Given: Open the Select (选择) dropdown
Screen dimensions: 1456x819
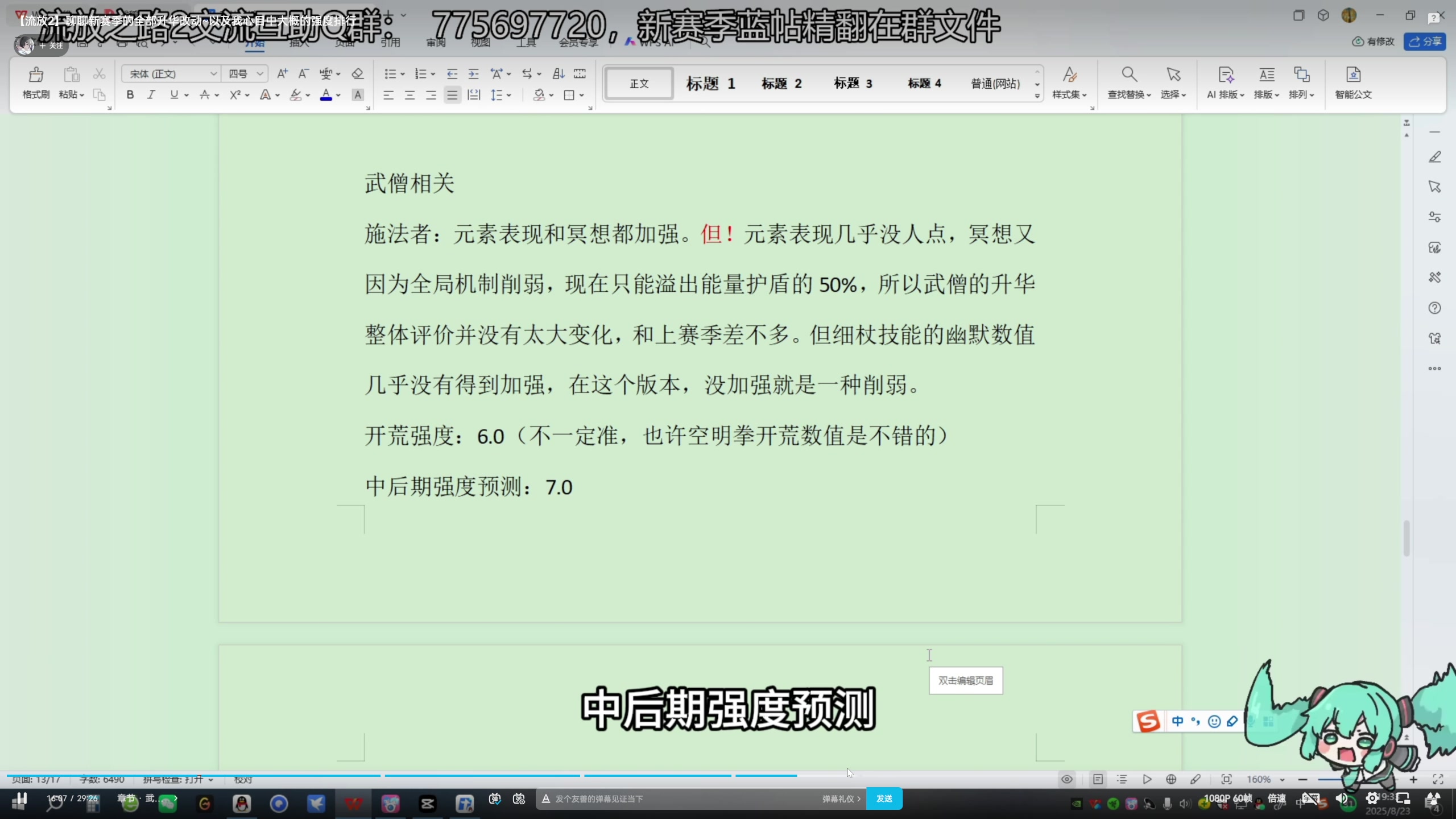Looking at the screenshot, I should click(x=1173, y=83).
